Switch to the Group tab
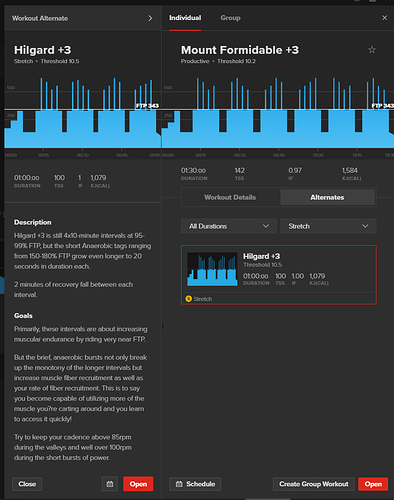The image size is (394, 500). [230, 18]
